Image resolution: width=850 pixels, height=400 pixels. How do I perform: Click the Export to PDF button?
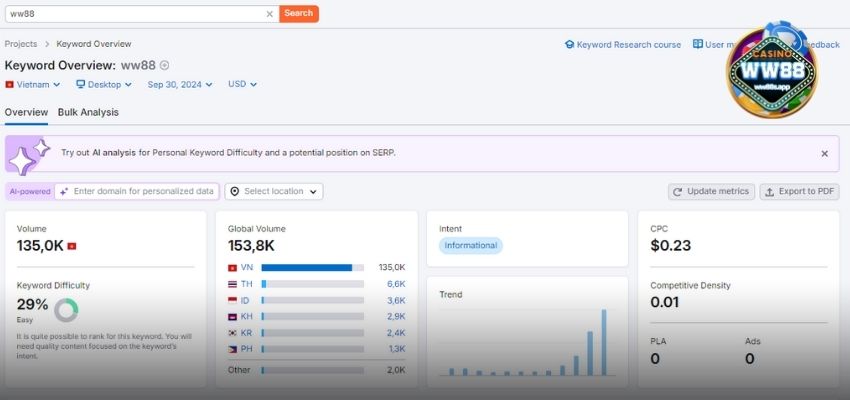pyautogui.click(x=800, y=191)
